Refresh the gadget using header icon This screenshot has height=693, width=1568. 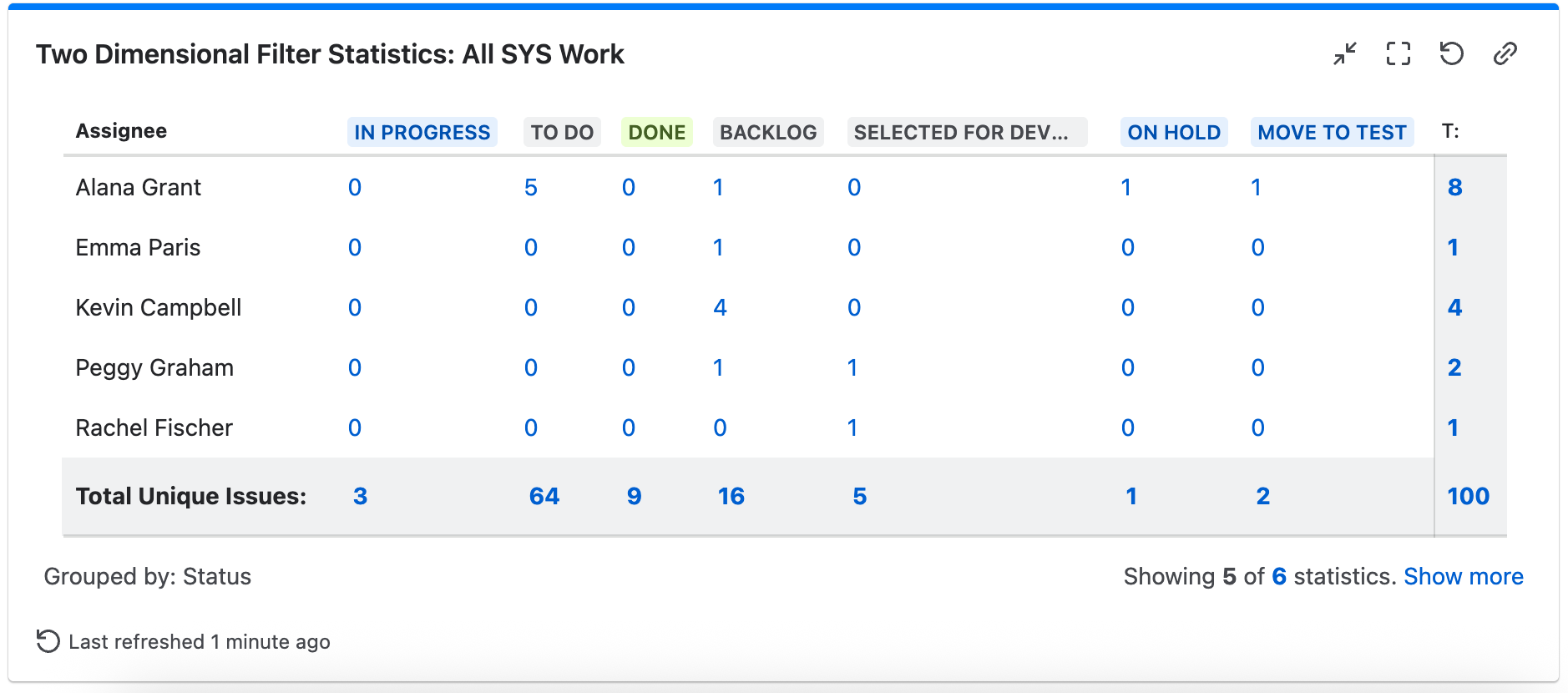point(1452,54)
